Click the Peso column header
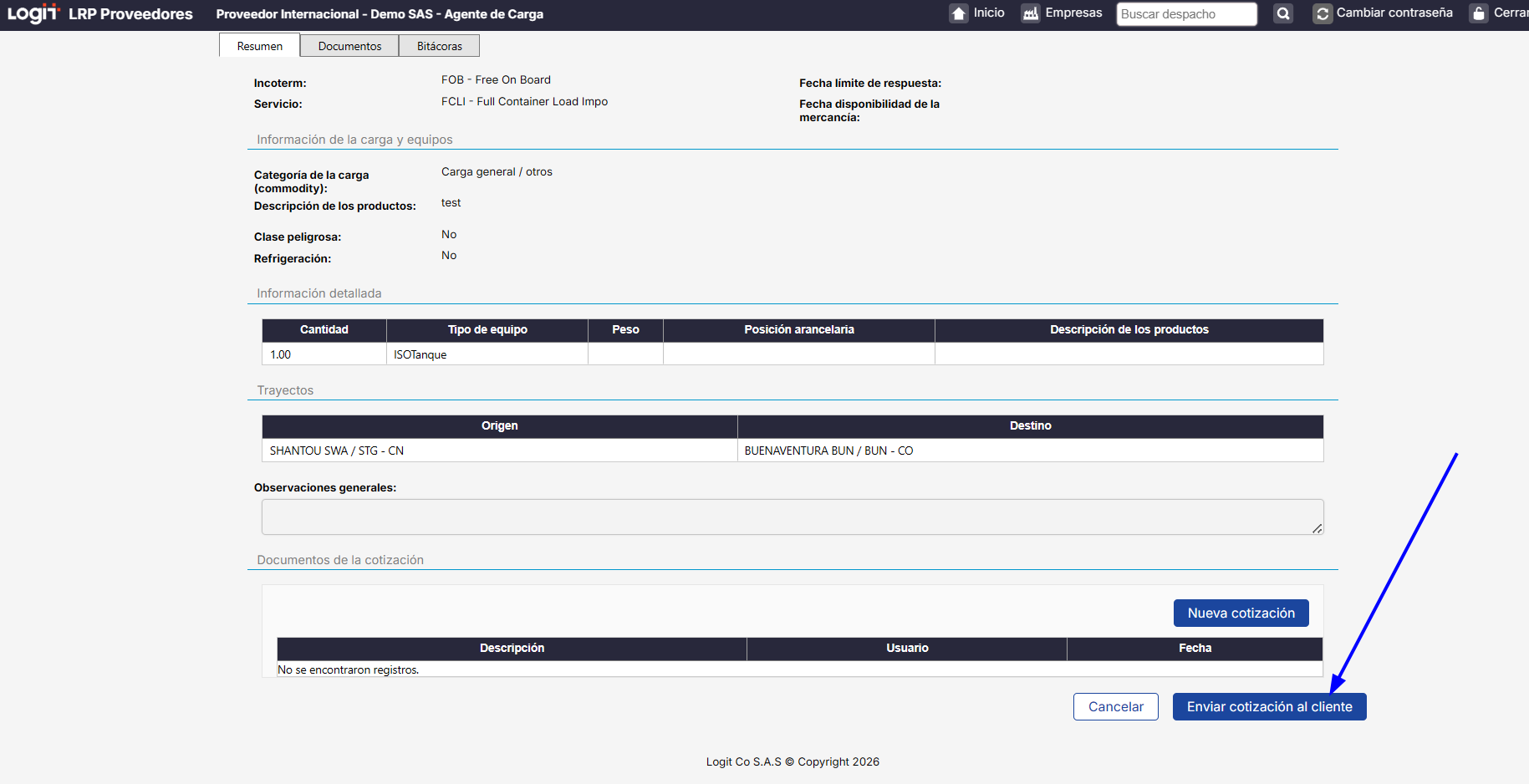Screen dimensions: 1529x784 pyautogui.click(x=625, y=329)
